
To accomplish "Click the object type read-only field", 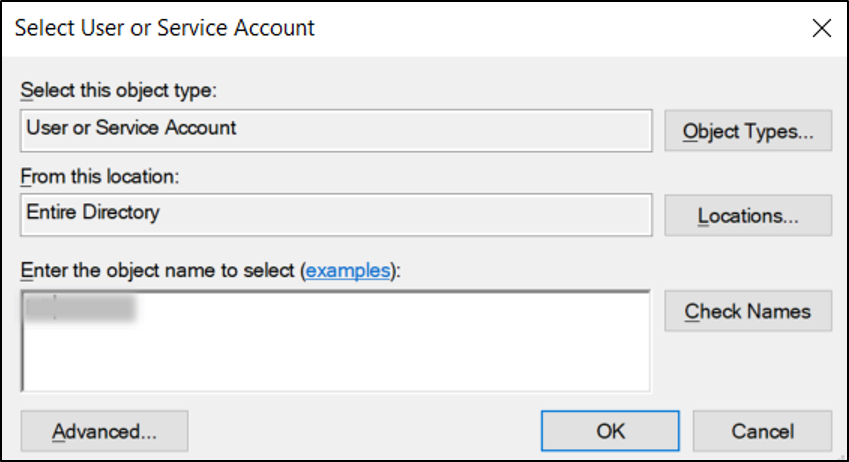I will click(x=400, y=129).
